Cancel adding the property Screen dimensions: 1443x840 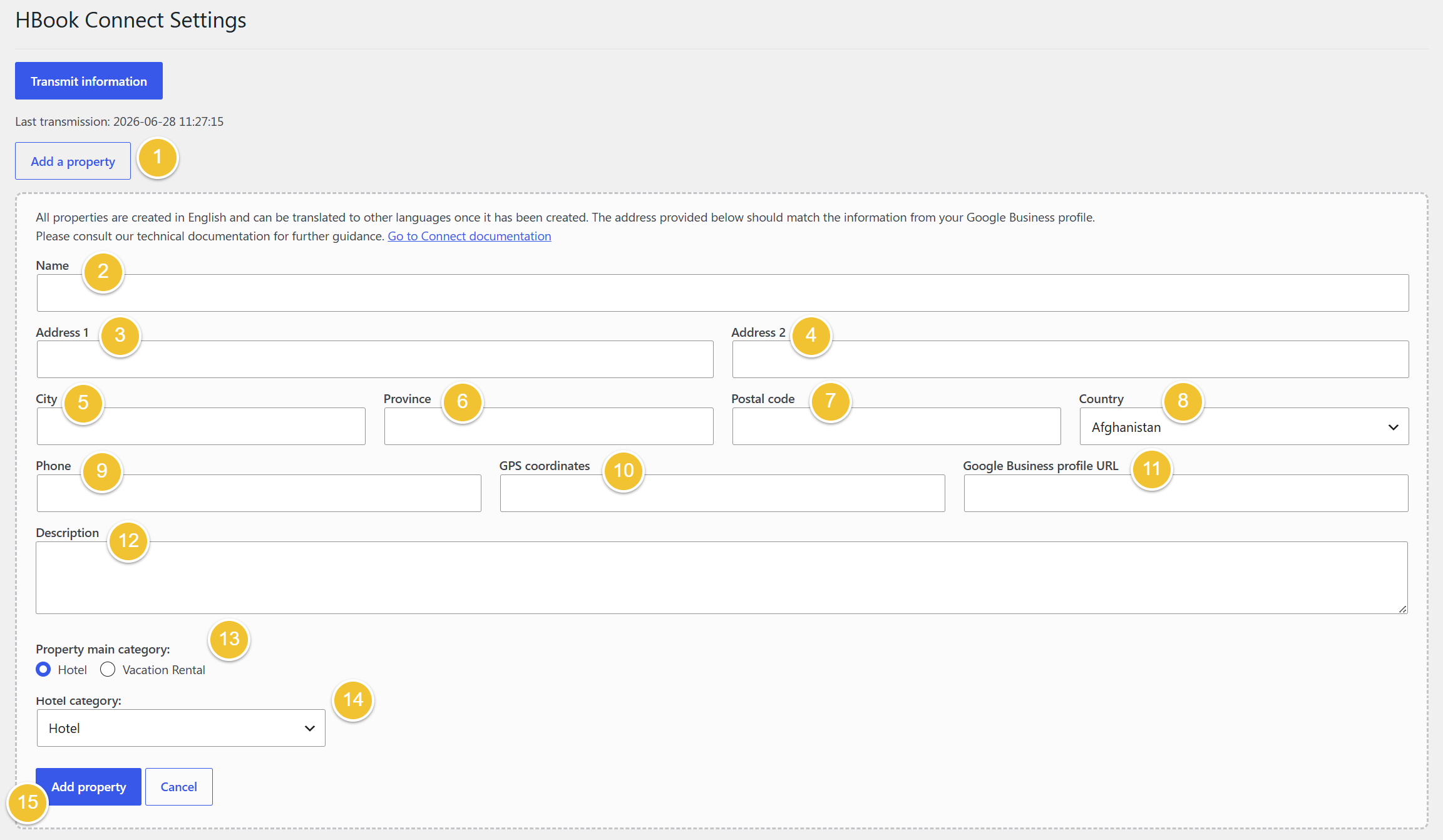coord(179,787)
